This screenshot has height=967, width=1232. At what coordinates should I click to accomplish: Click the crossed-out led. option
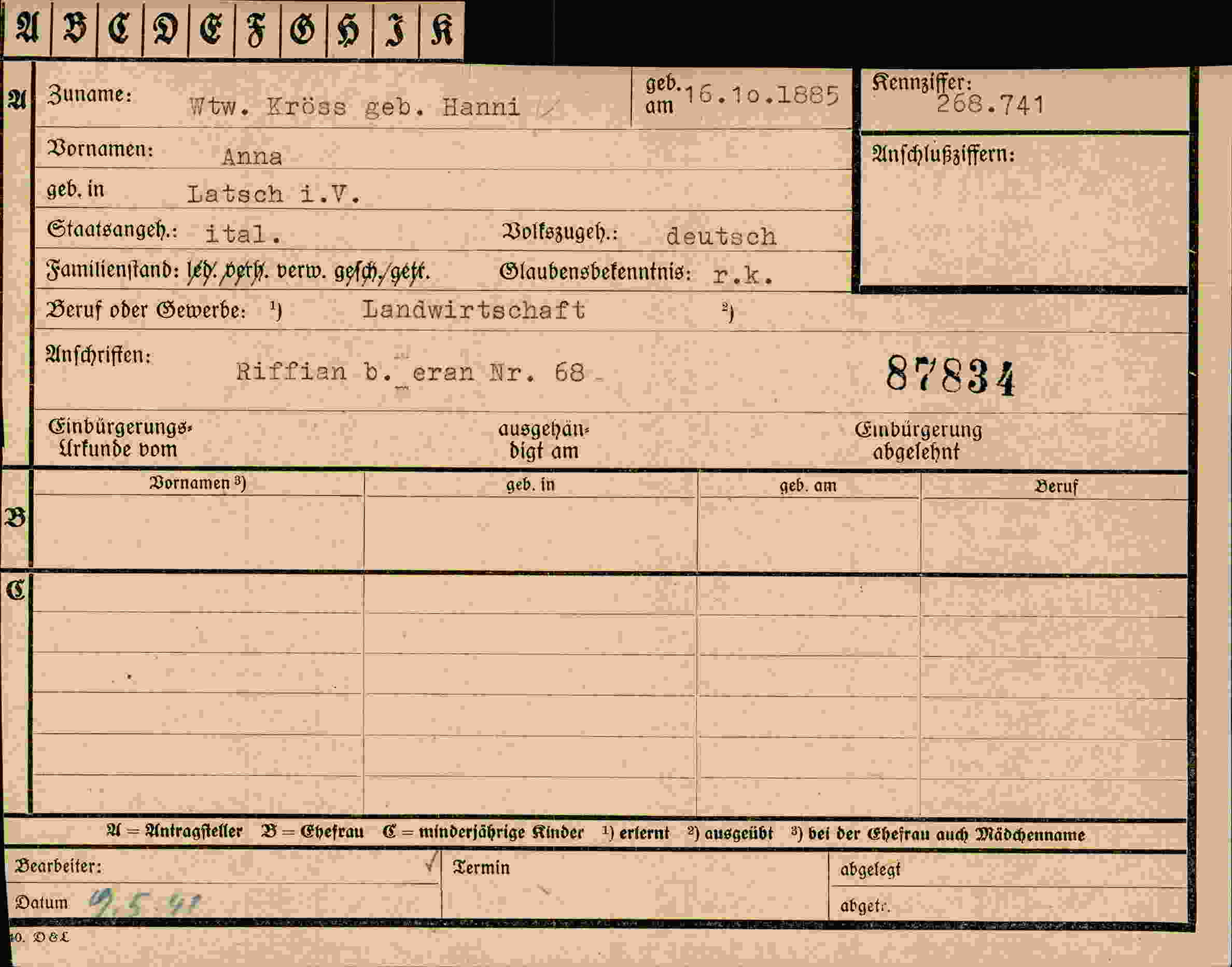click(202, 272)
